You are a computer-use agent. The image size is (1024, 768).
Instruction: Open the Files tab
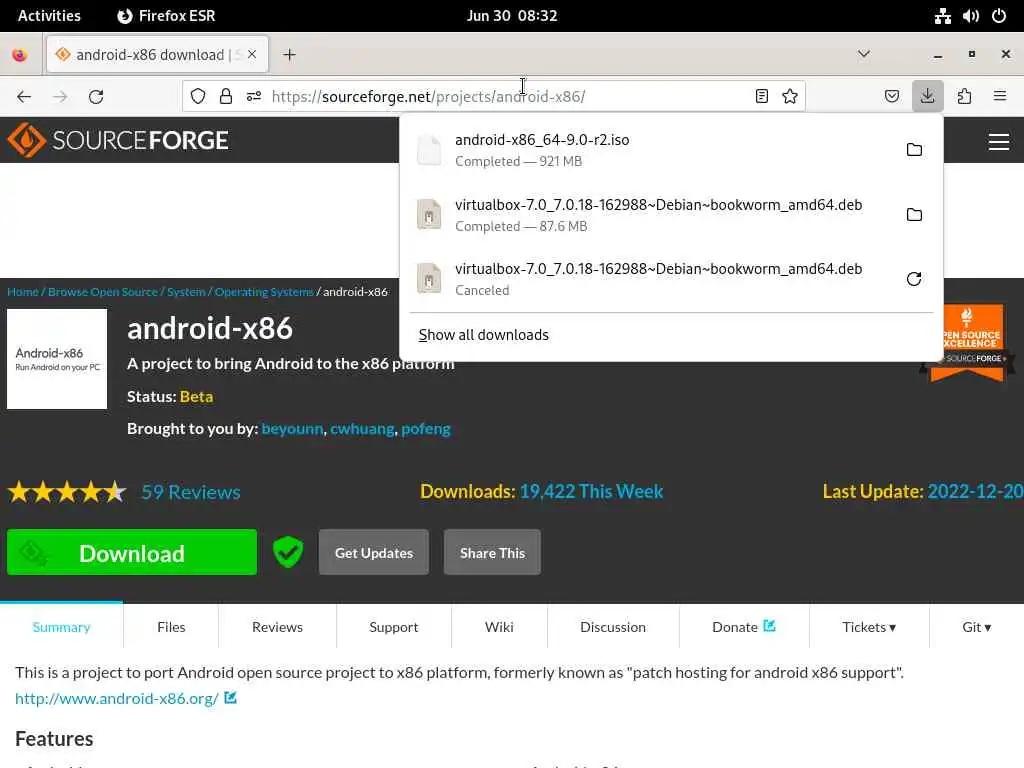[x=171, y=627]
